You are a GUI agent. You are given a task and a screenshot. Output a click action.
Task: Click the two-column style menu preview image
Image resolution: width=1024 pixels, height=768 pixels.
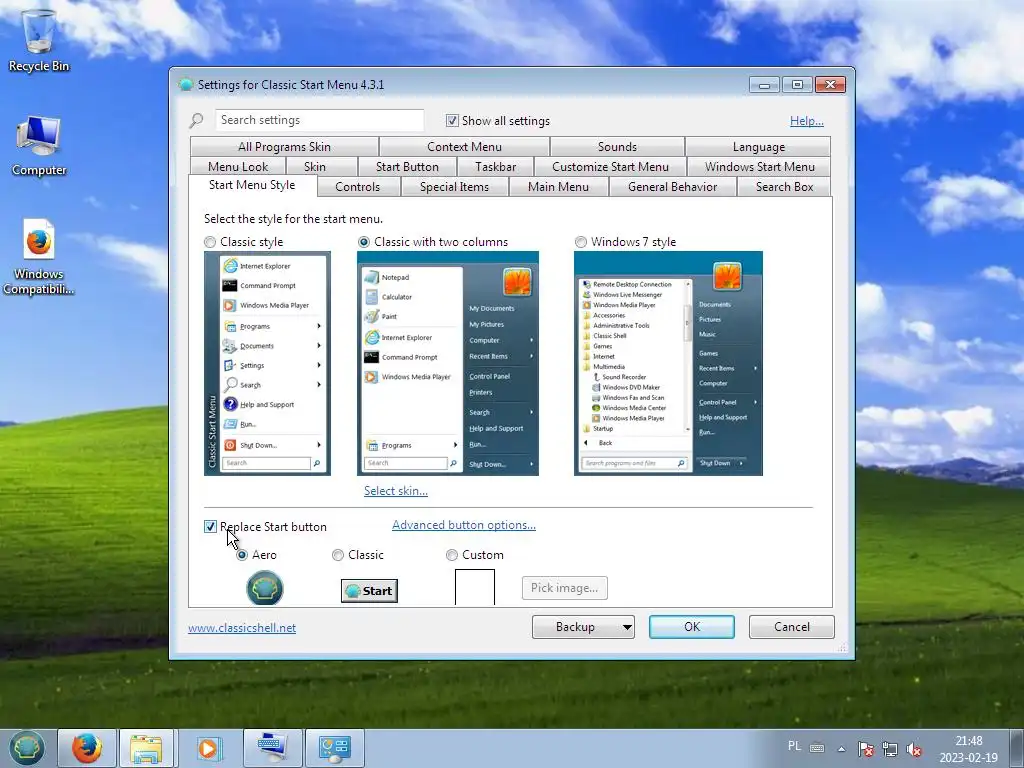448,364
